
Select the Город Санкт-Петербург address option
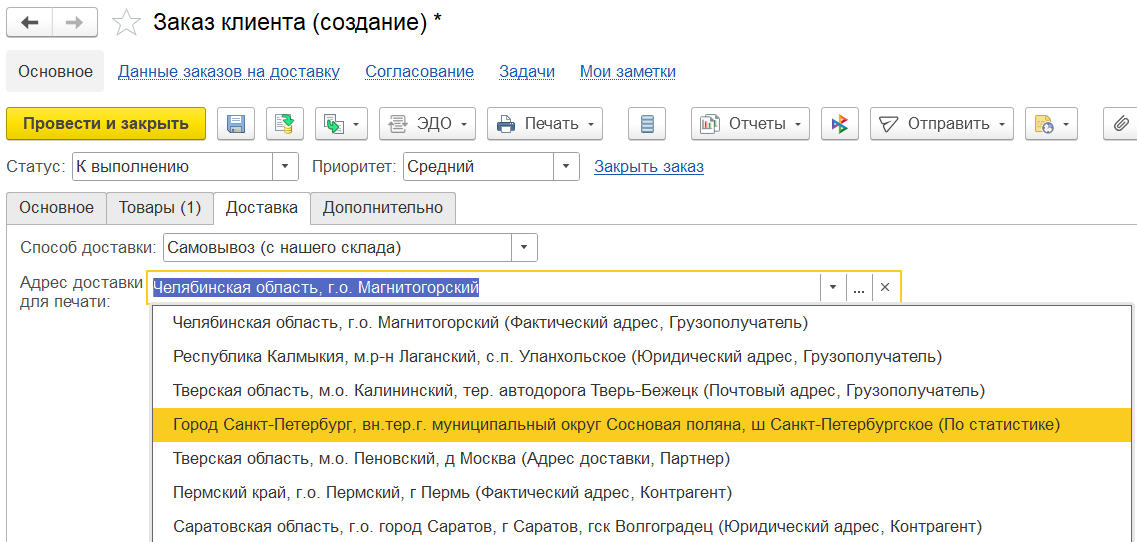tap(616, 425)
